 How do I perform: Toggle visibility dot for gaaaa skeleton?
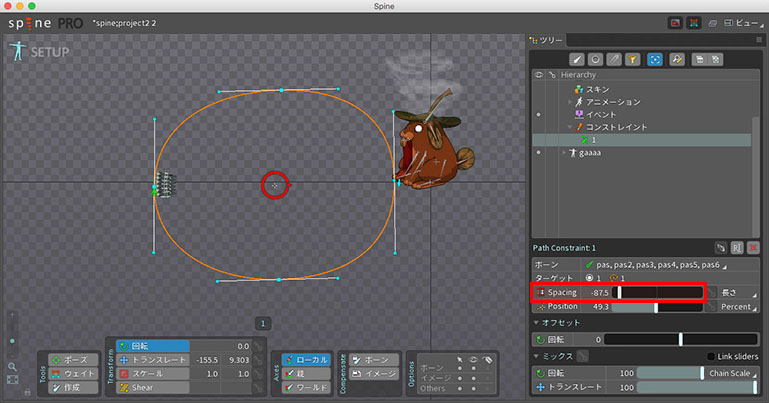click(x=538, y=152)
